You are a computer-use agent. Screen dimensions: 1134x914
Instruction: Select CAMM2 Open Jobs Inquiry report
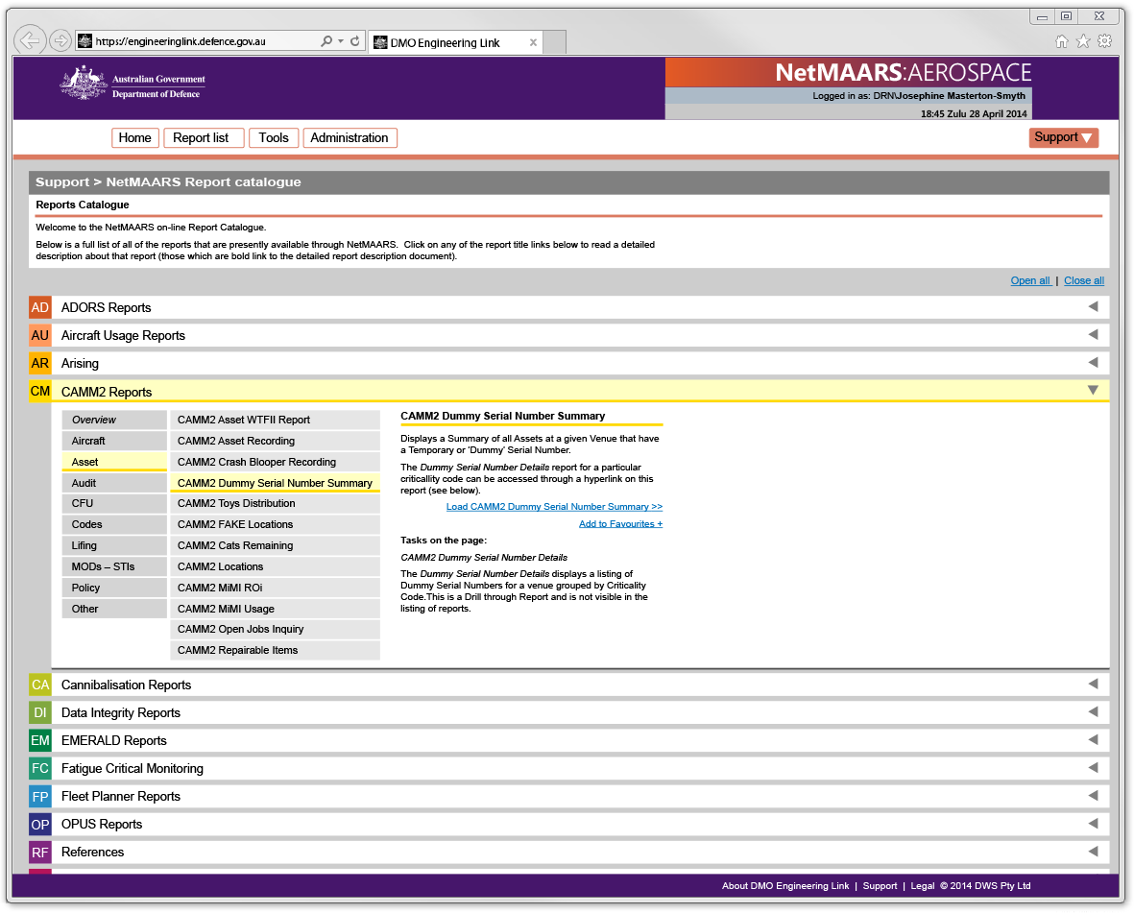(x=275, y=629)
